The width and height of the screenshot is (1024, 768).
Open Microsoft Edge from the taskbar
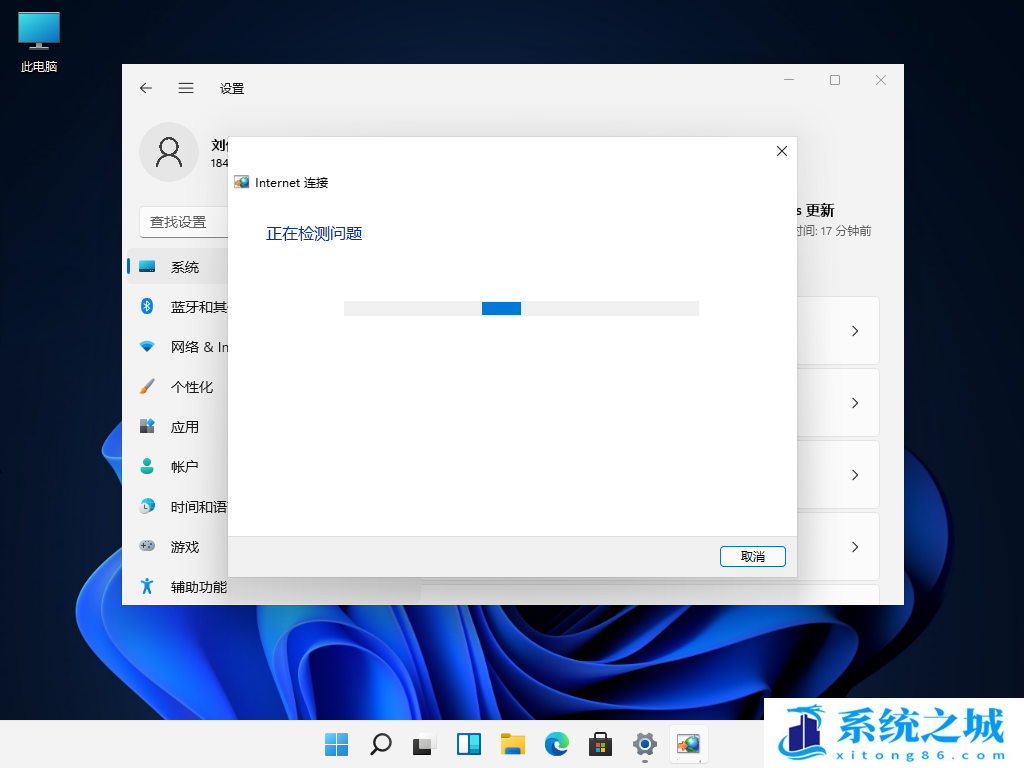click(x=556, y=744)
